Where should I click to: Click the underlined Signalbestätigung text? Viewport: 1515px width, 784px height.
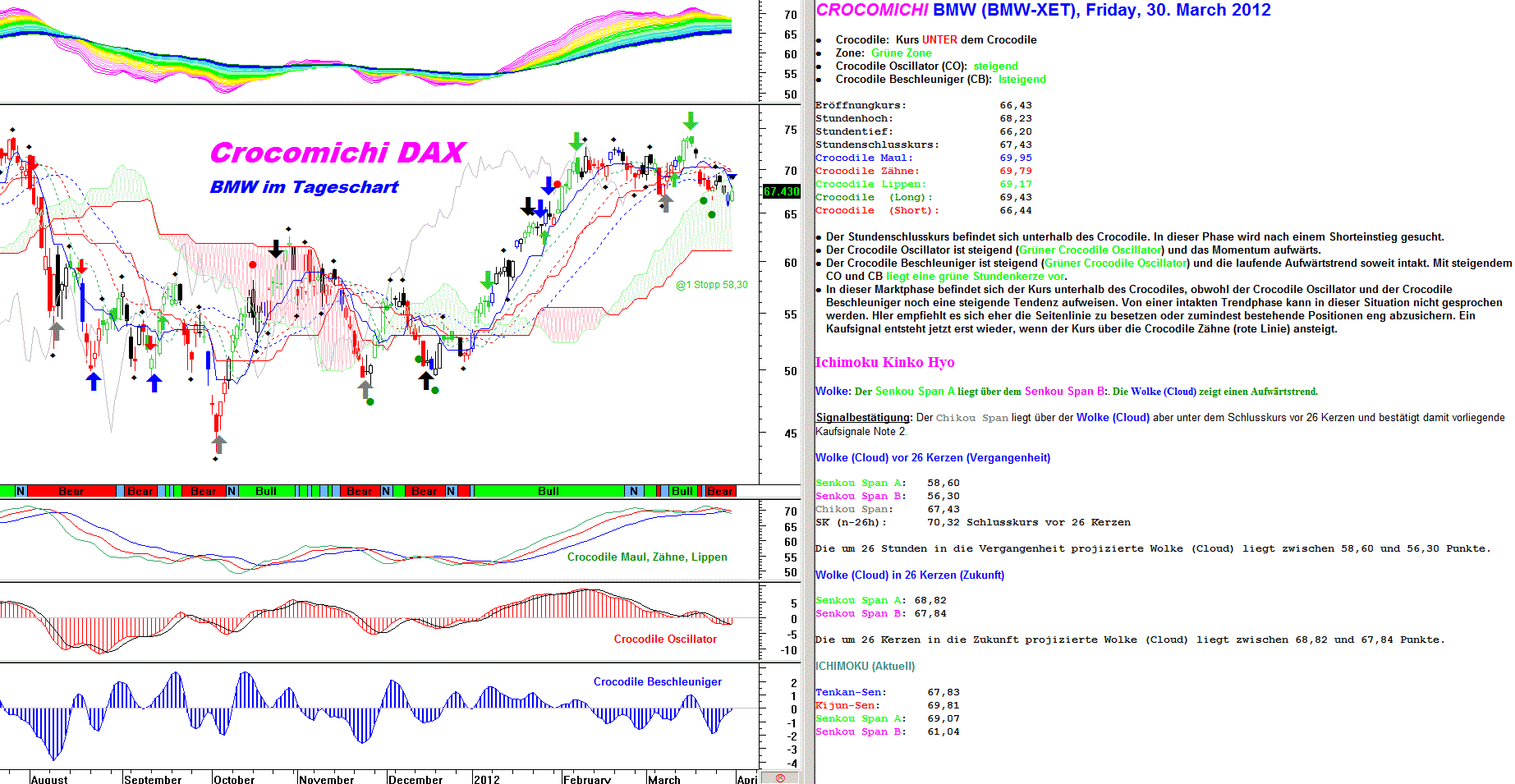(863, 417)
